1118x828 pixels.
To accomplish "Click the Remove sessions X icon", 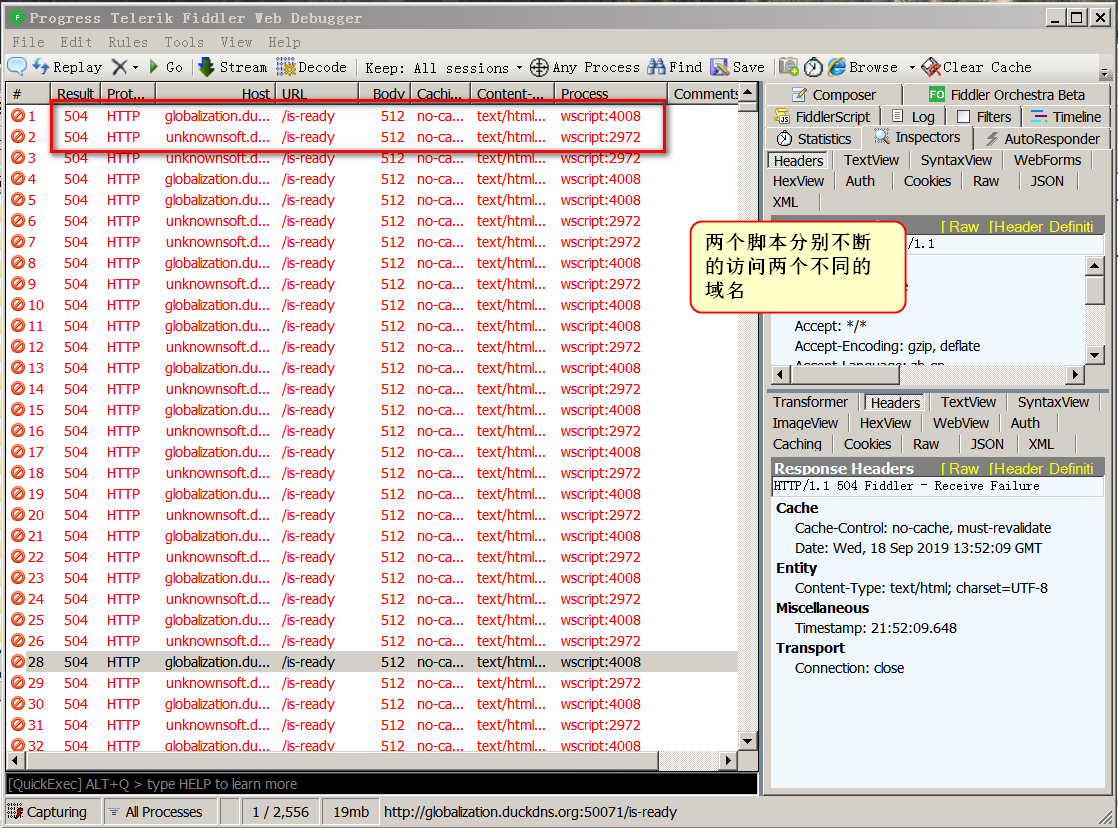I will coord(119,67).
